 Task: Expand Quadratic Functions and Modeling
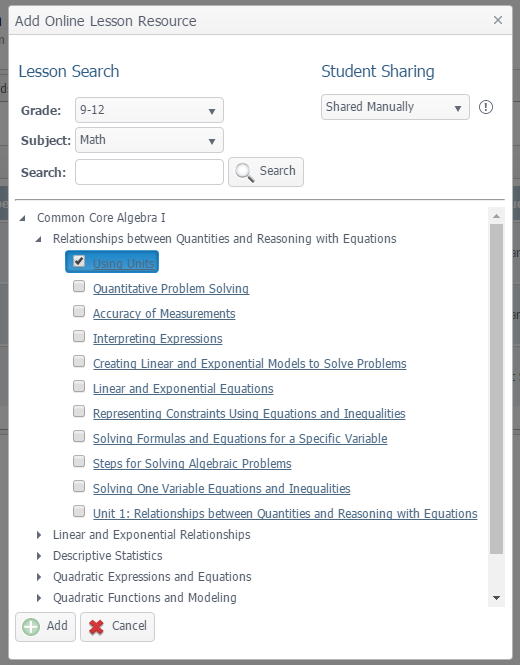click(39, 598)
